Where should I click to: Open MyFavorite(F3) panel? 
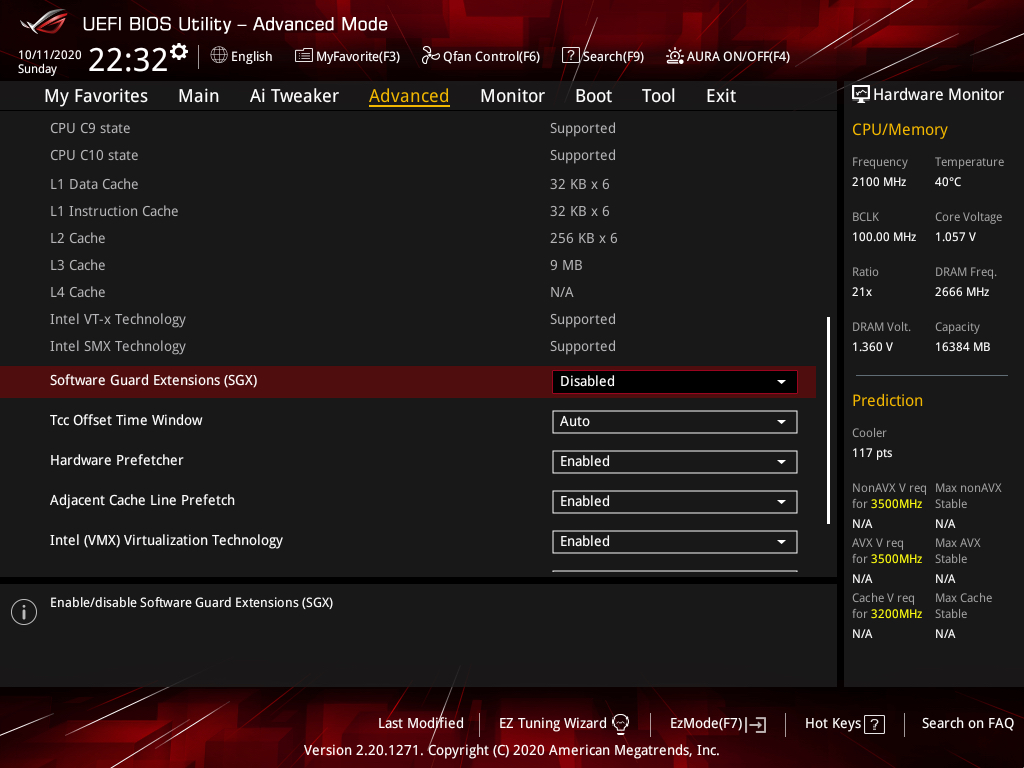pyautogui.click(x=347, y=56)
